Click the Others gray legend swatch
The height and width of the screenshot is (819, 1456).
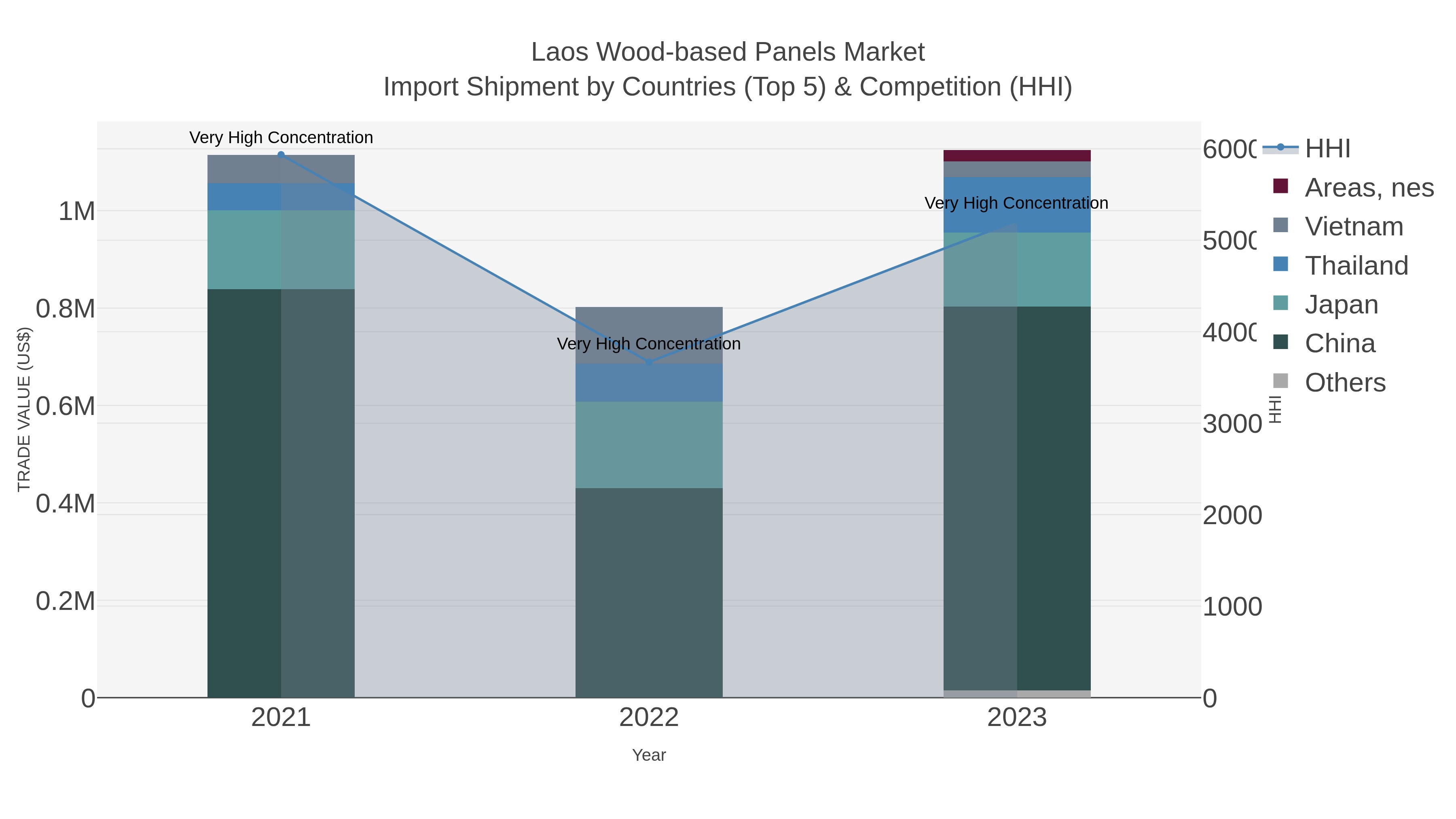[x=1280, y=381]
